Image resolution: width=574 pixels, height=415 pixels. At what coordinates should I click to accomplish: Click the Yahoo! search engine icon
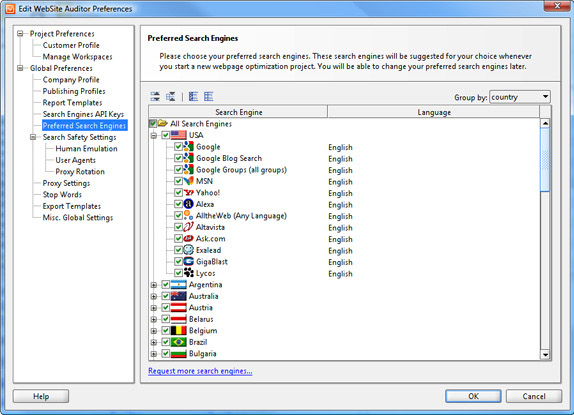click(x=189, y=192)
